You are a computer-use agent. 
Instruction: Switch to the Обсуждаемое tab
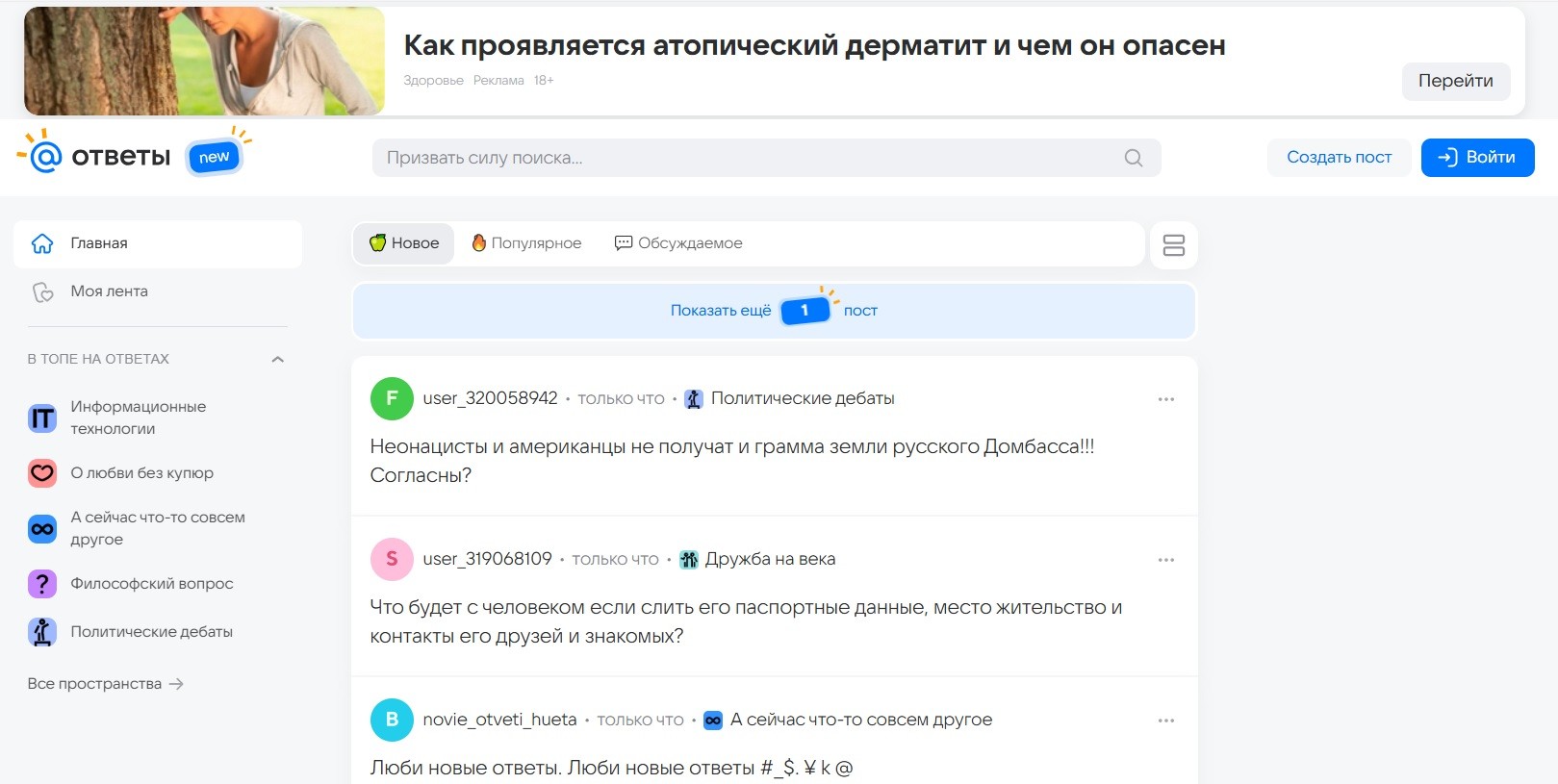(x=678, y=243)
